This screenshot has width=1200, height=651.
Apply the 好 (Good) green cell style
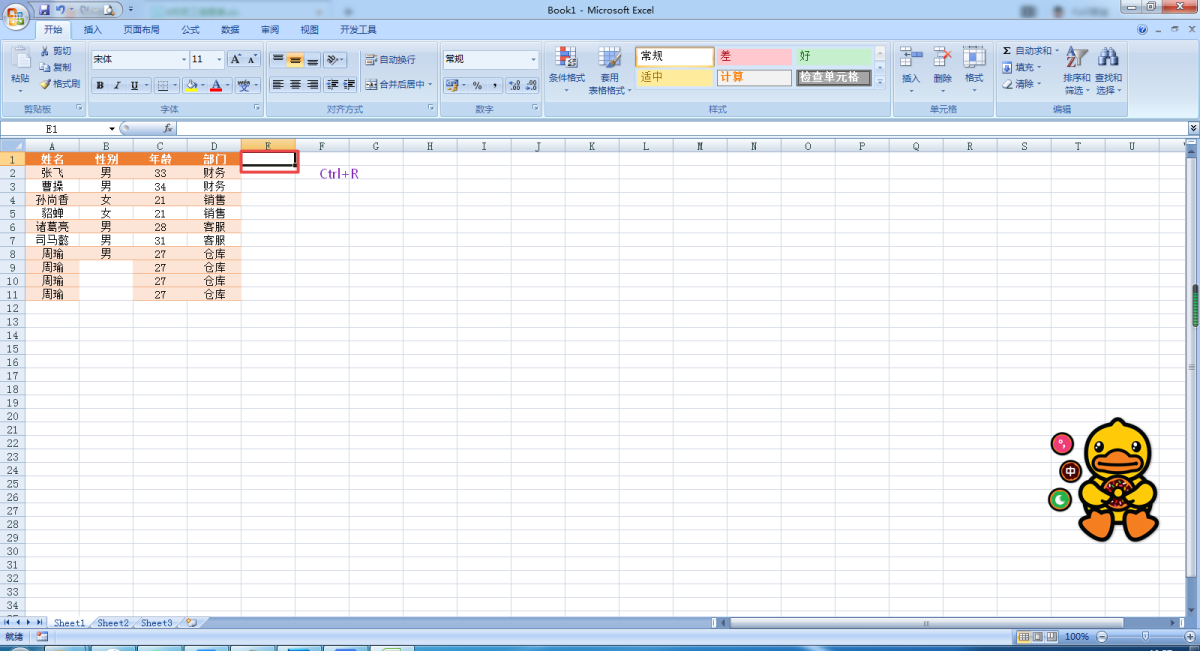833,57
